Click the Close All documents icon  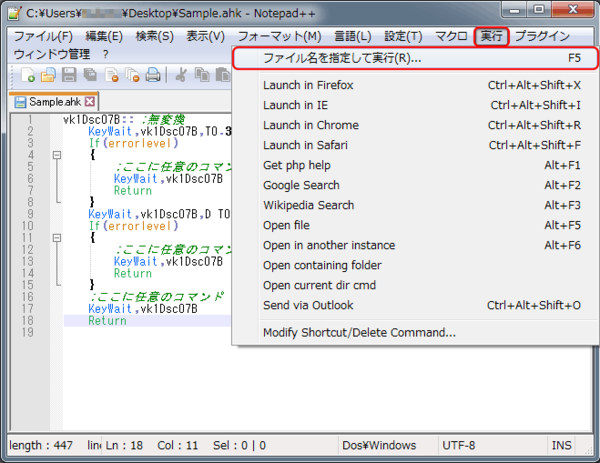point(132,75)
